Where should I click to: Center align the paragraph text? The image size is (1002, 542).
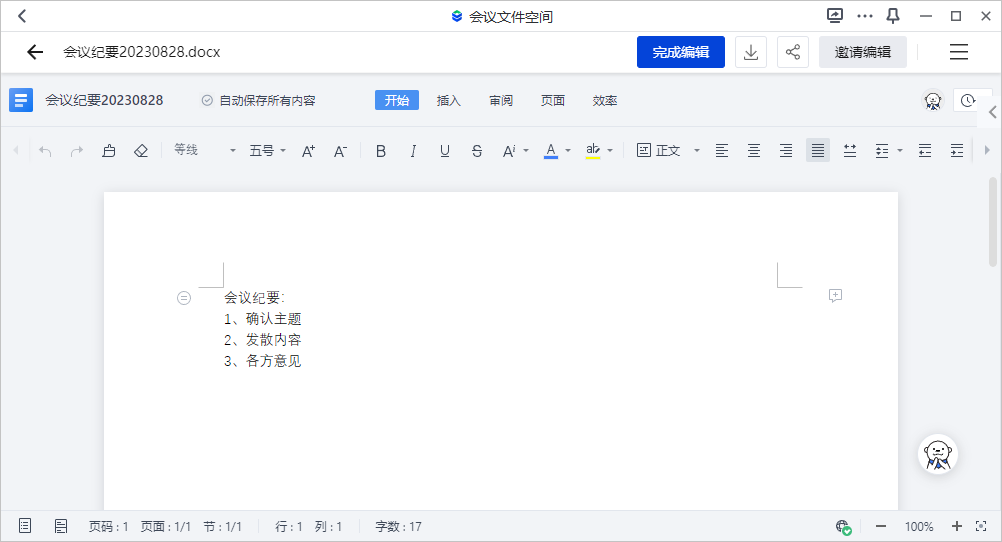coord(754,151)
